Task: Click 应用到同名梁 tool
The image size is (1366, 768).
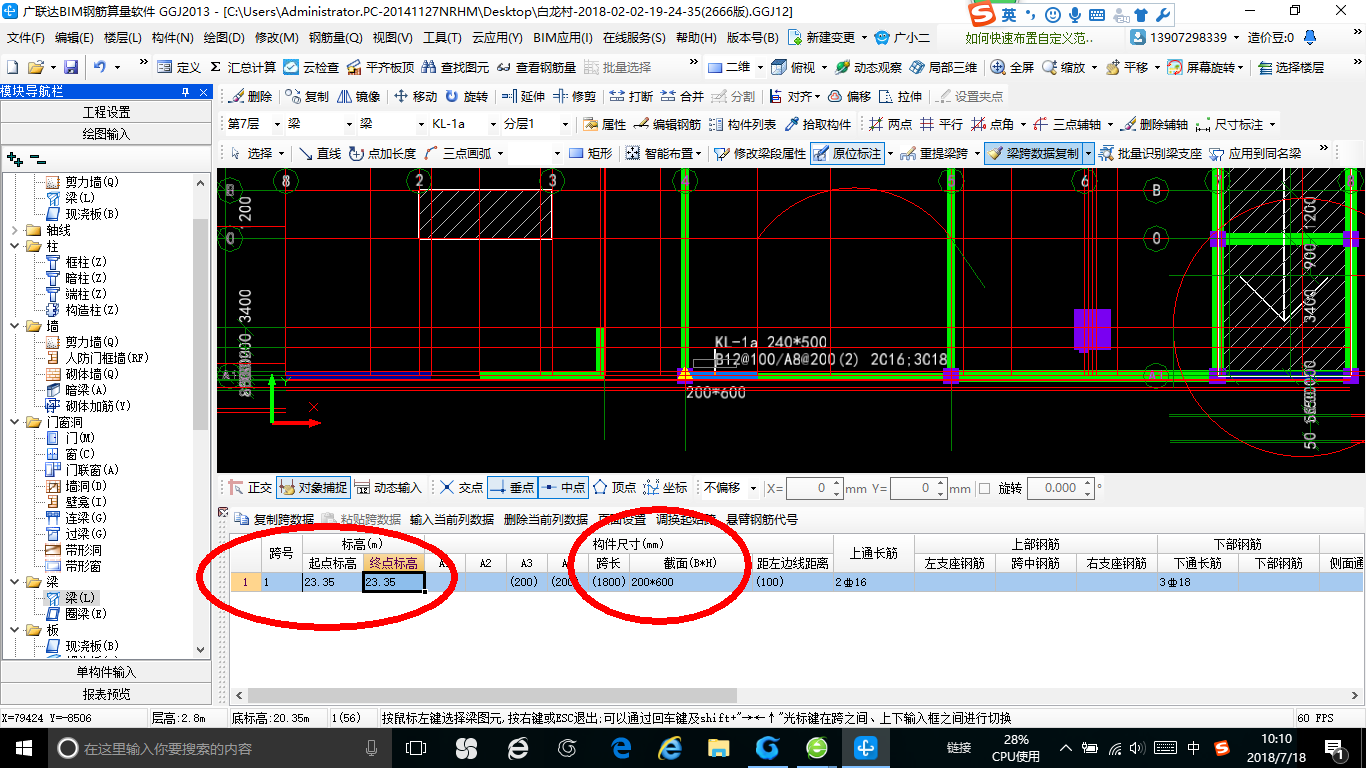Action: [x=1256, y=153]
